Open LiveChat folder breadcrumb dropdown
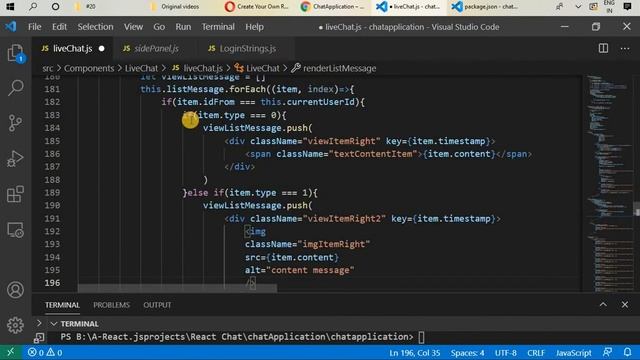The image size is (640, 360). click(x=141, y=68)
